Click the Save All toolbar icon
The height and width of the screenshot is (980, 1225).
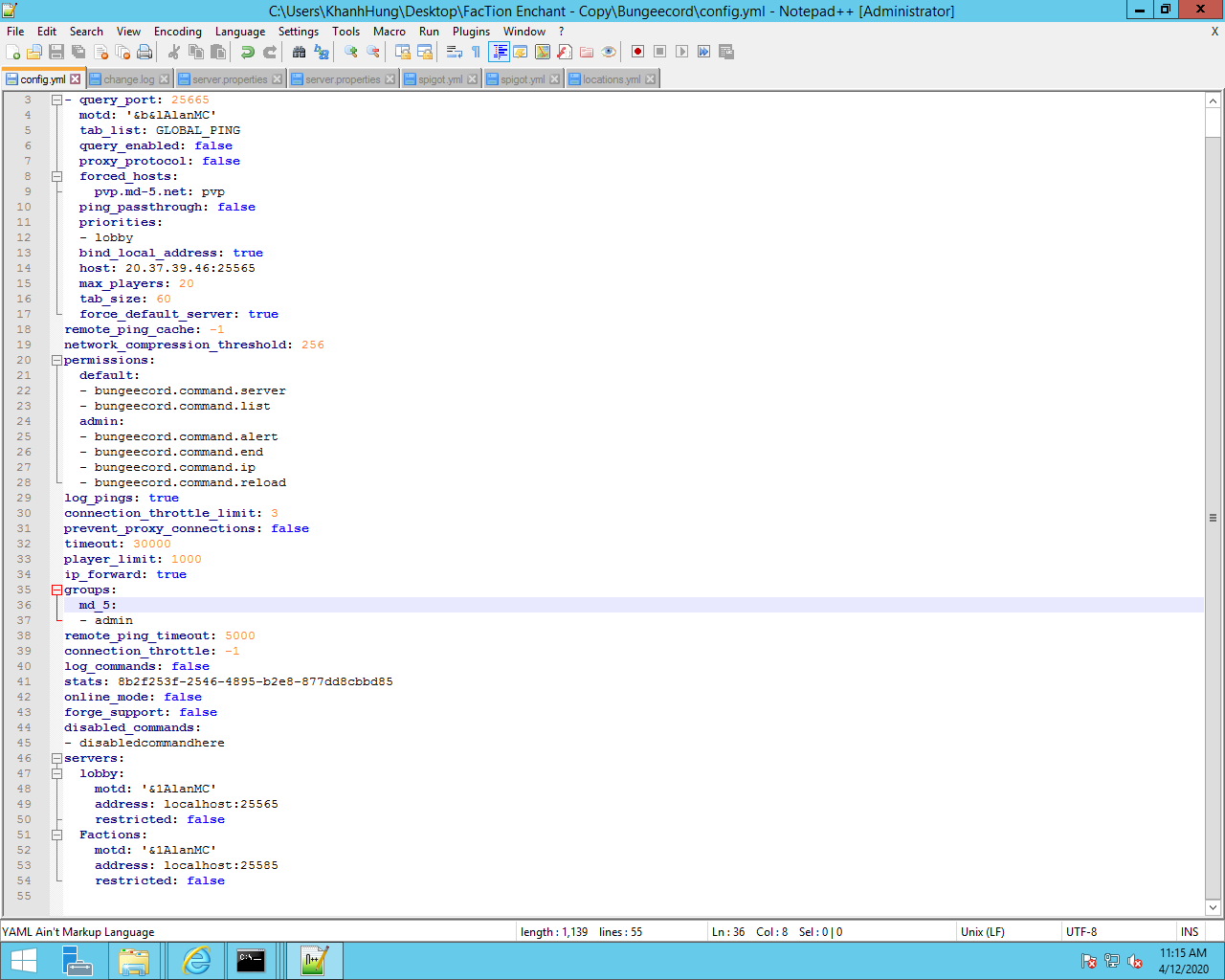pos(78,52)
